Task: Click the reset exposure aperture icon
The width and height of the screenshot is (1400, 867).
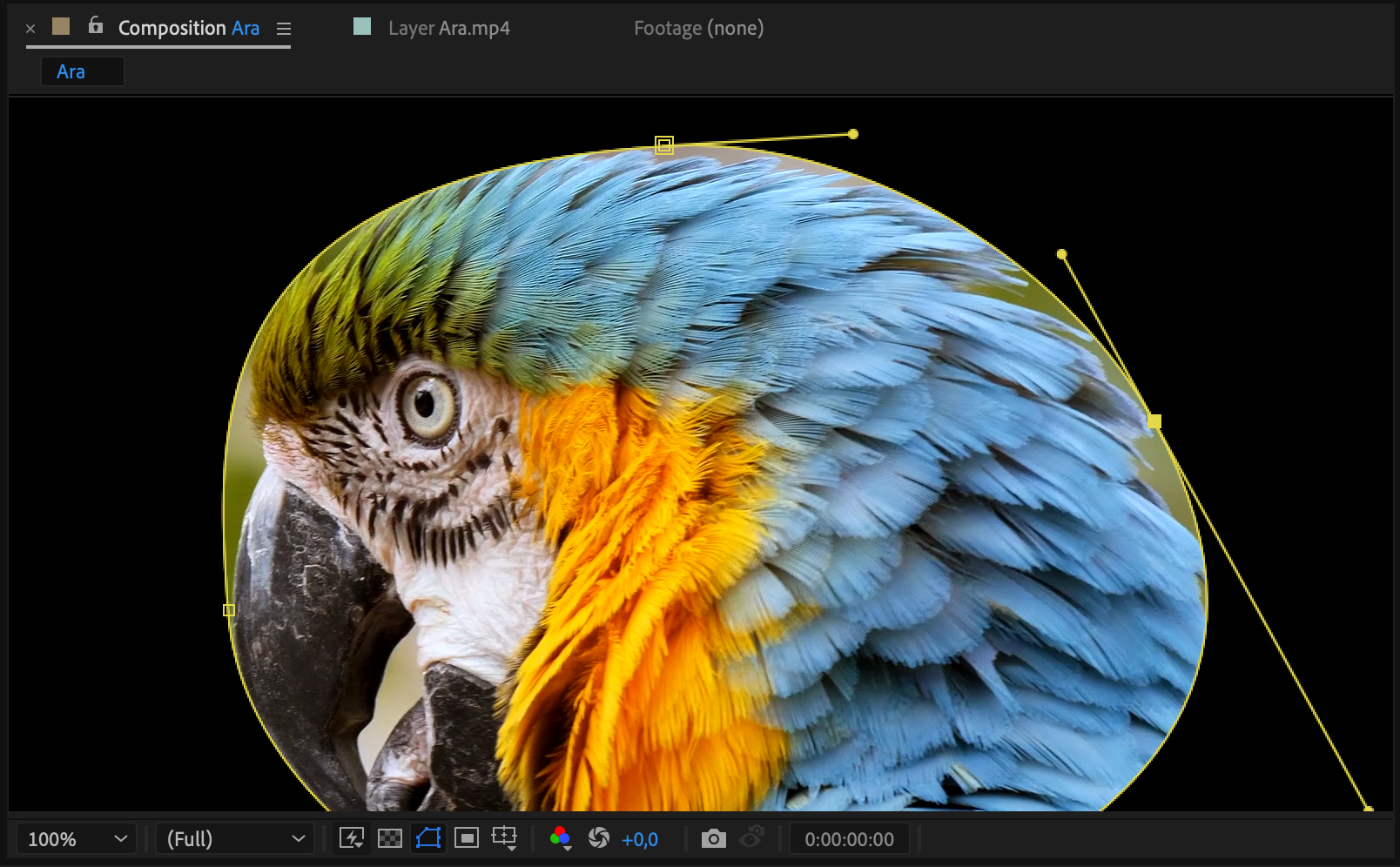Action: click(599, 838)
